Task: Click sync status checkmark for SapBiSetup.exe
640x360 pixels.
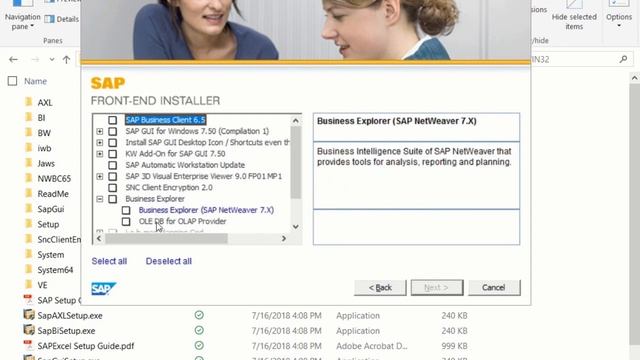Action: [199, 330]
